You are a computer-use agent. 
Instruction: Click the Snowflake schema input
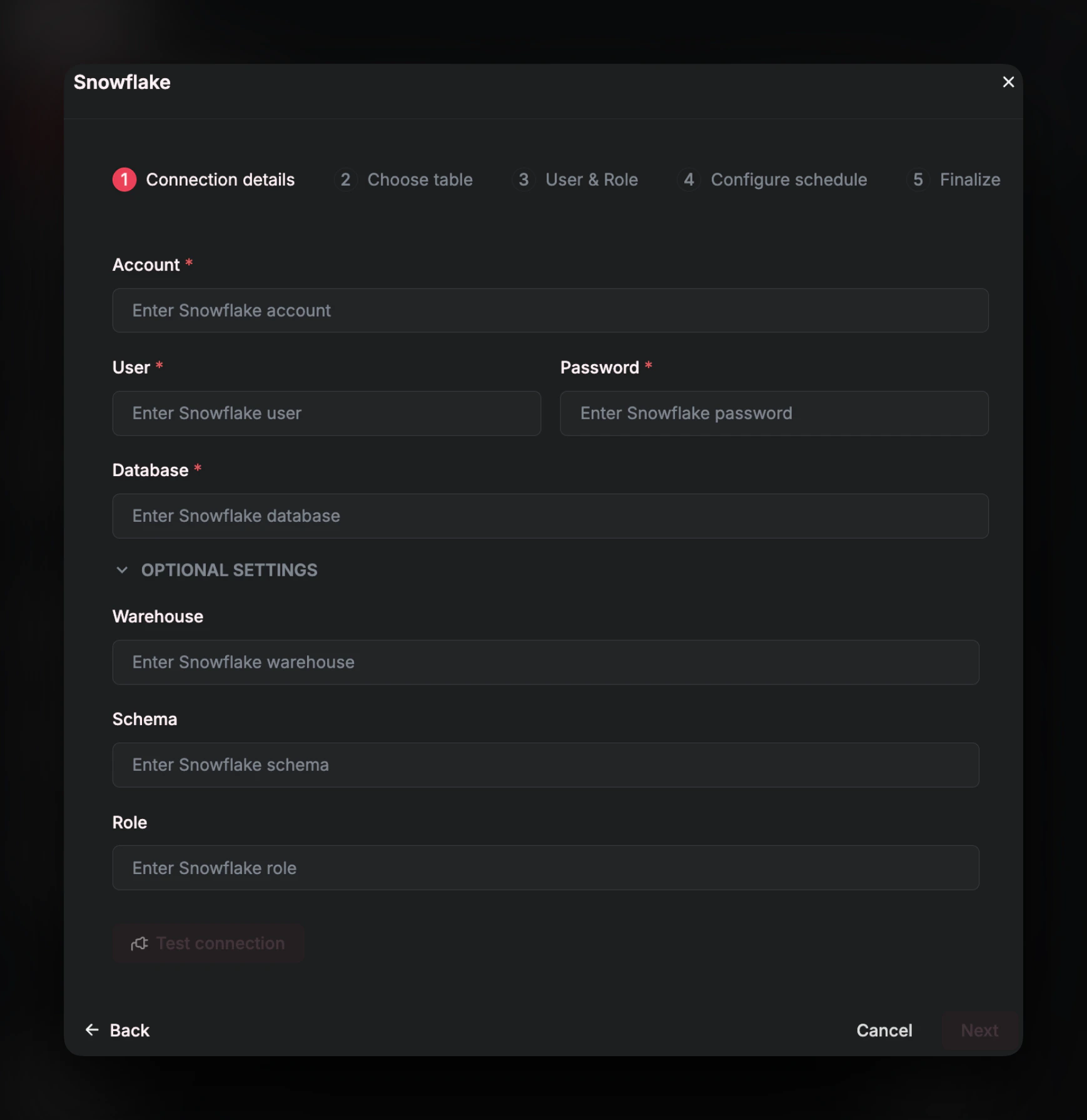pos(546,765)
